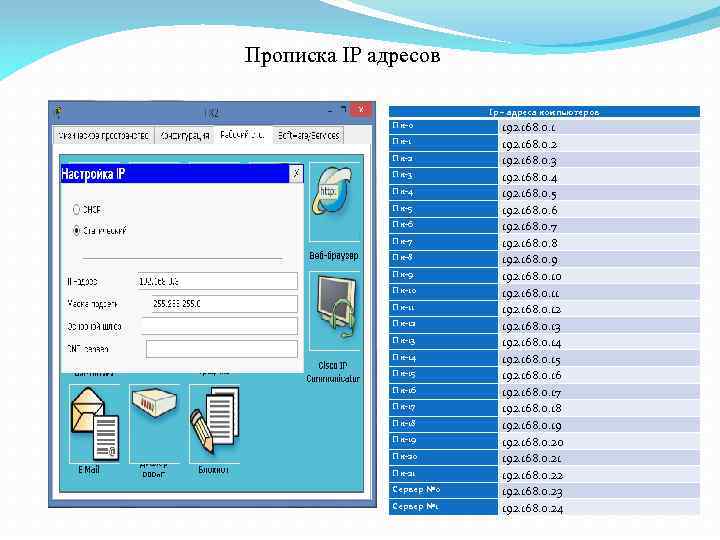
Task: Launch the Cisco IP Communicator icon
Action: (x=334, y=311)
